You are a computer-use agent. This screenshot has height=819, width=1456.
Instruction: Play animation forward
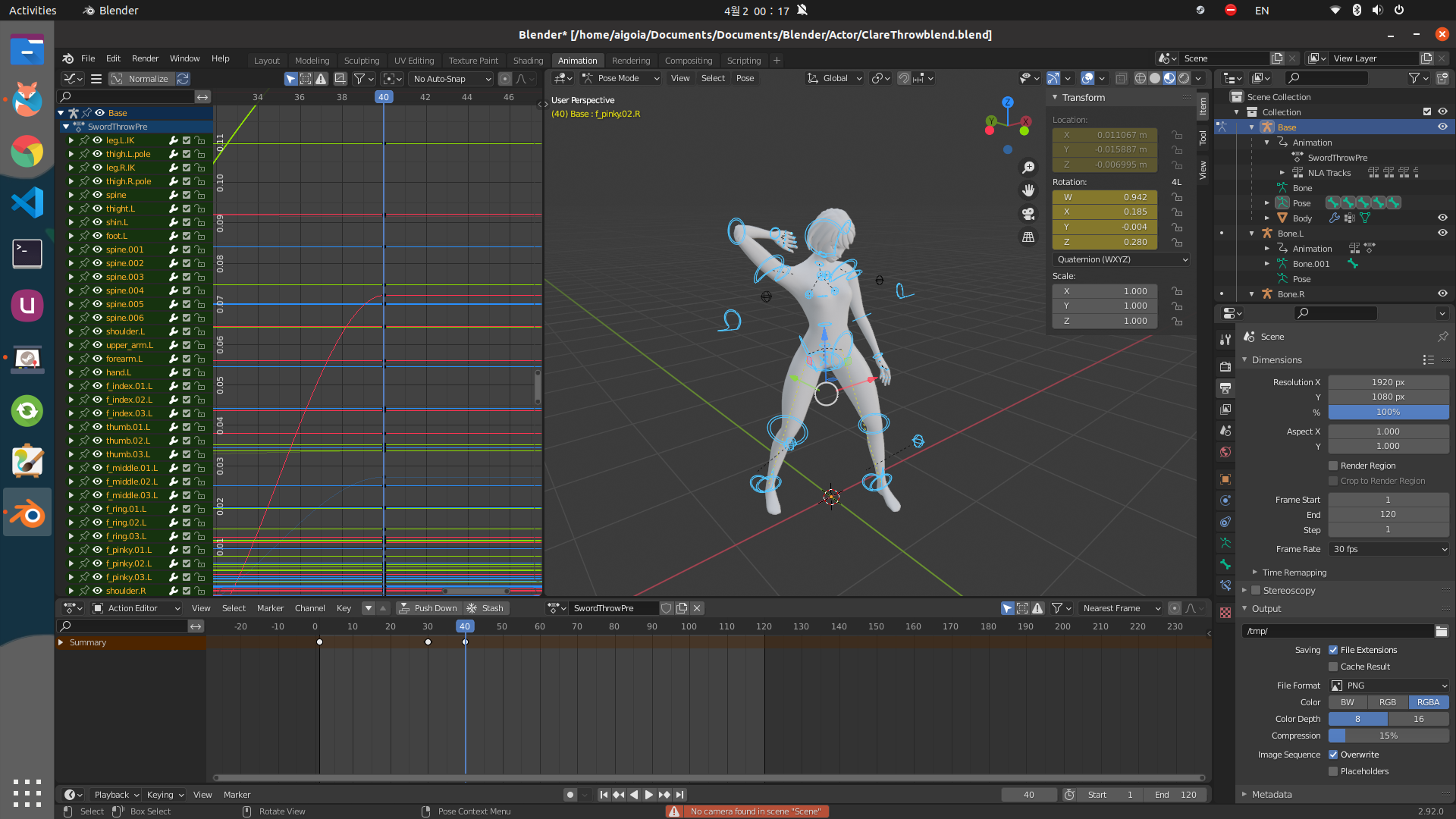(x=649, y=795)
